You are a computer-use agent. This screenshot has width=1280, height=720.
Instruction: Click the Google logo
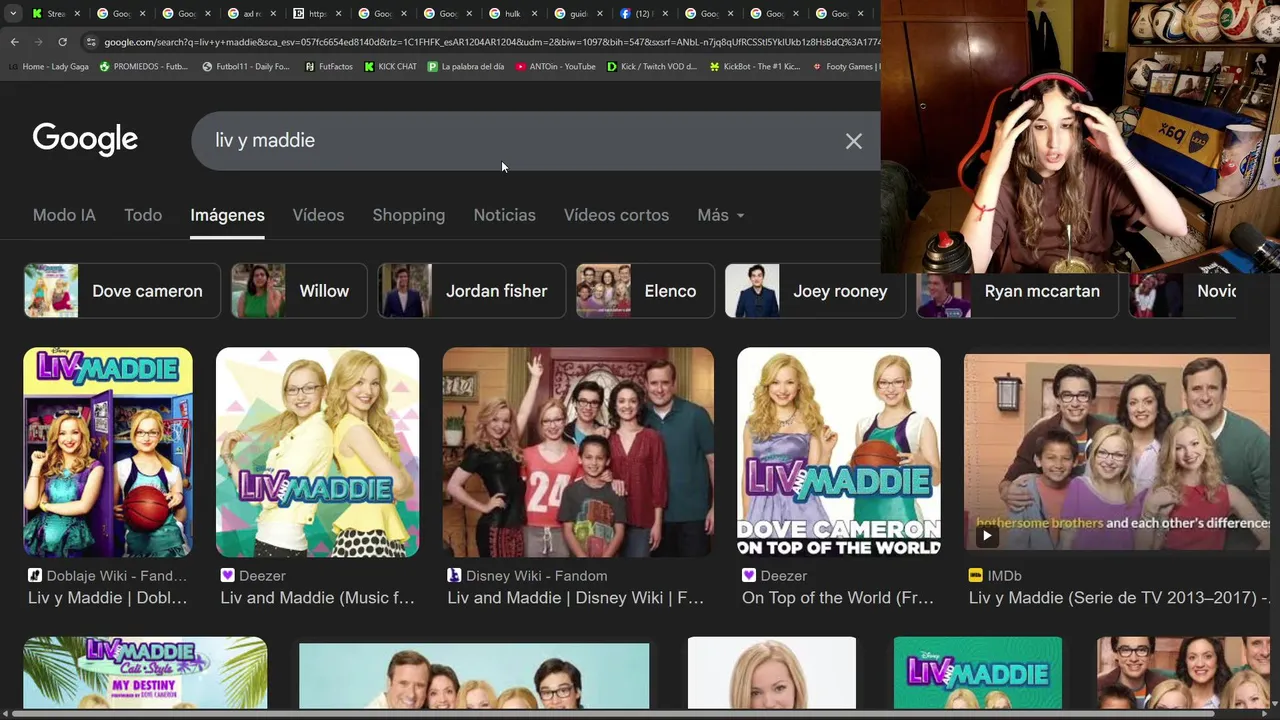coord(85,140)
